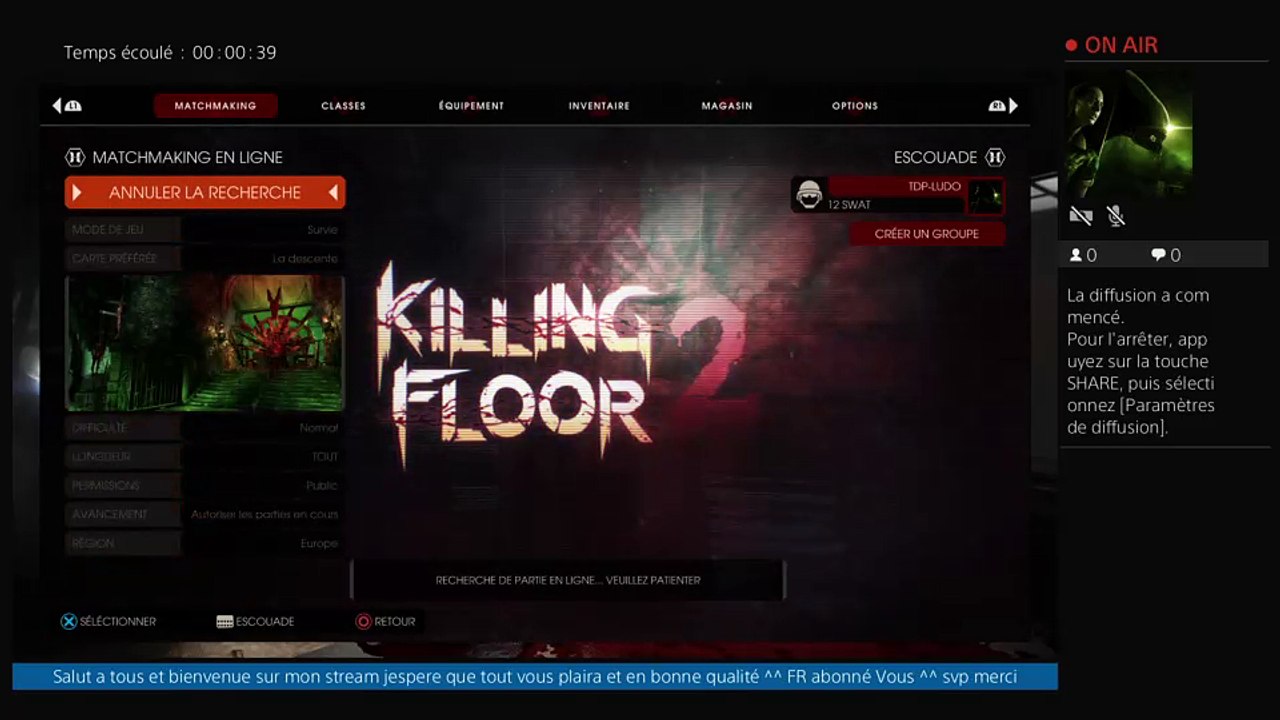
Task: Go to next tab with the R1 arrow
Action: pyautogui.click(x=1003, y=105)
